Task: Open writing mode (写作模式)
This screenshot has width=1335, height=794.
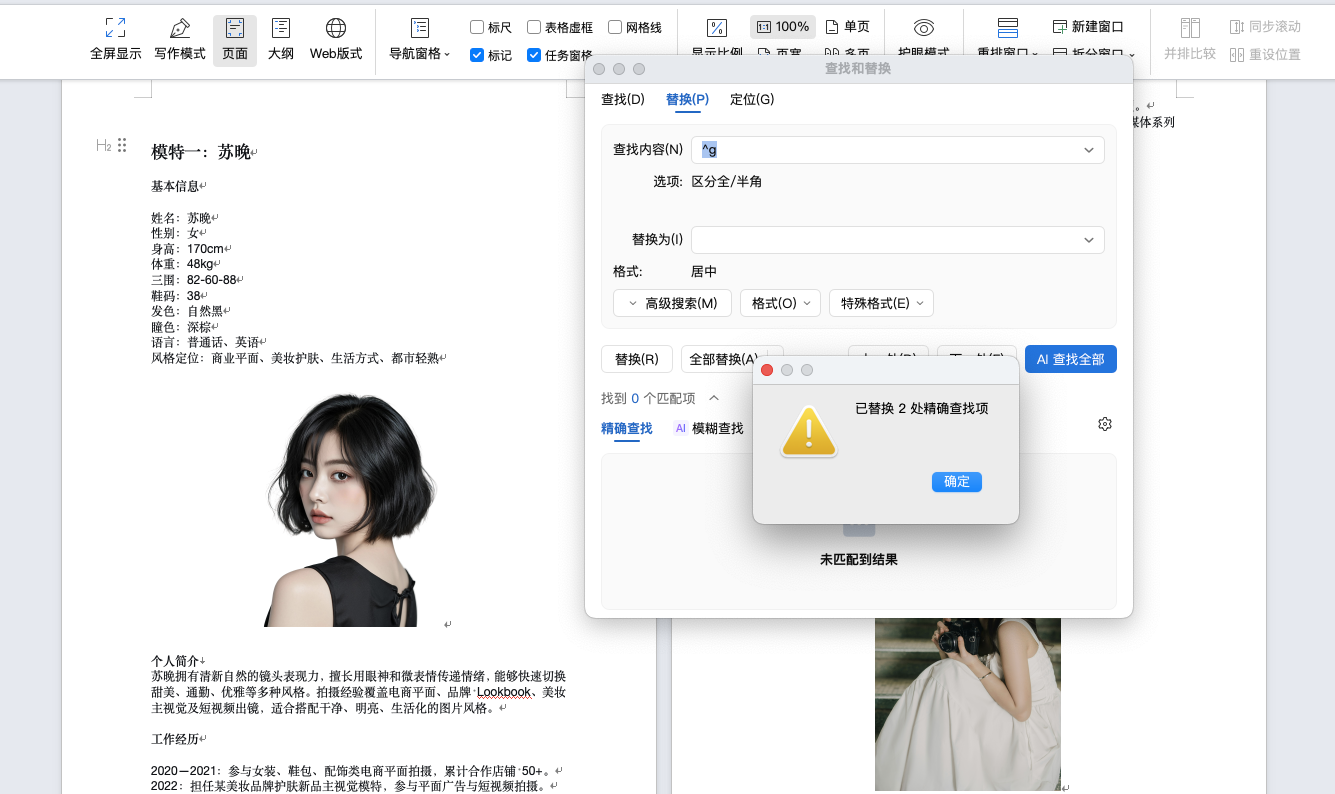Action: [x=180, y=40]
